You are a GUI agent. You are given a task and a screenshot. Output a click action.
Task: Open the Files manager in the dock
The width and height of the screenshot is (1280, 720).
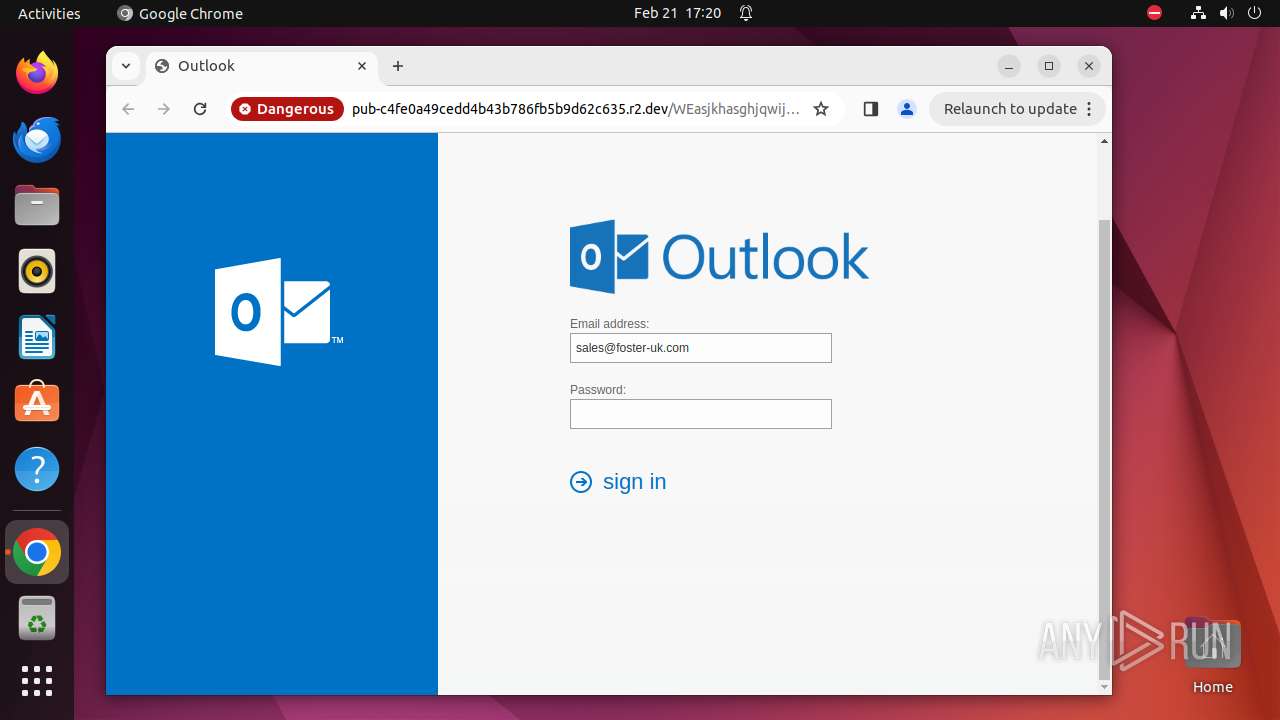pyautogui.click(x=37, y=205)
